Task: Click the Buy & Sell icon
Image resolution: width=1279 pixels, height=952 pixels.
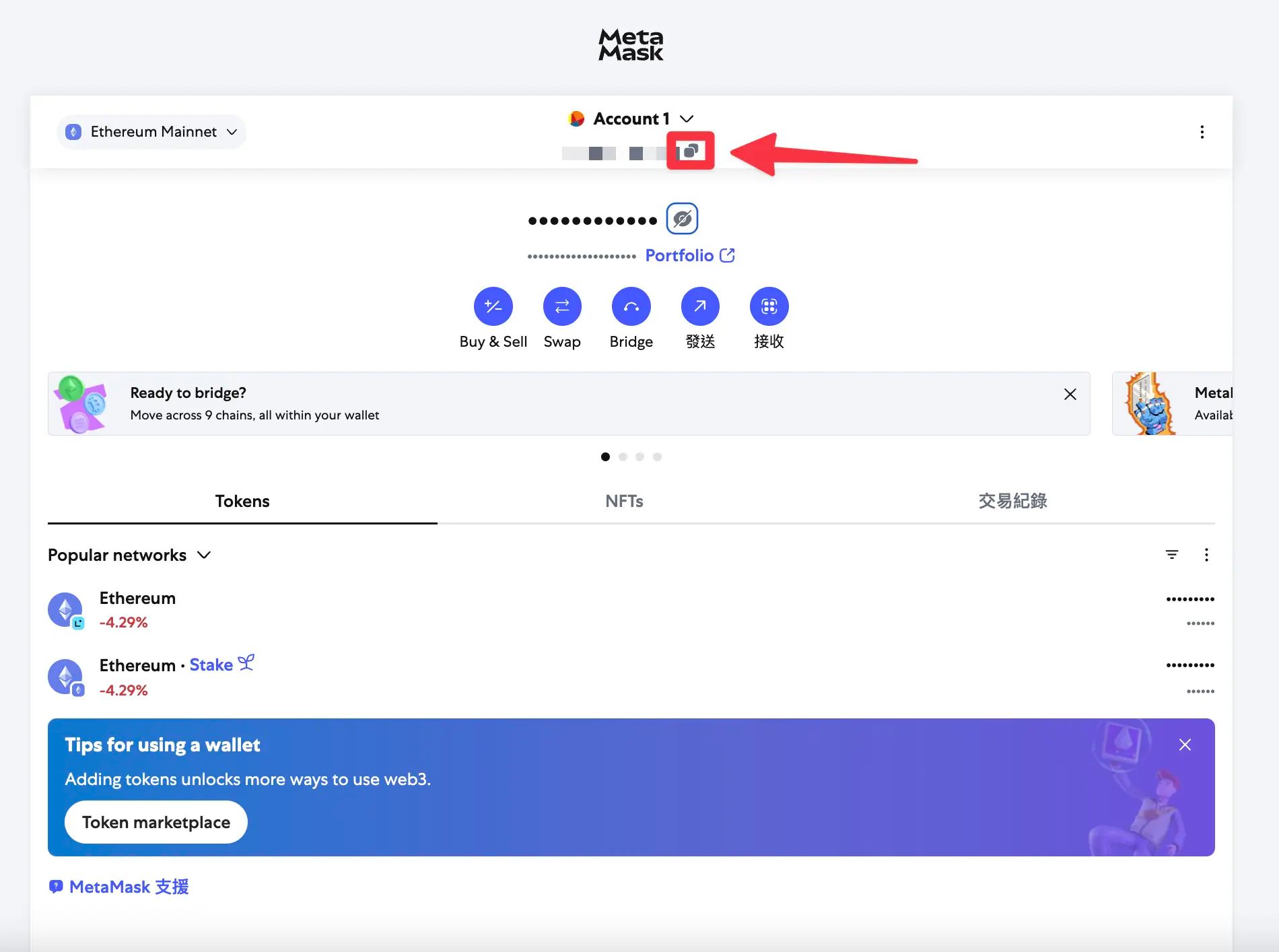Action: (x=493, y=306)
